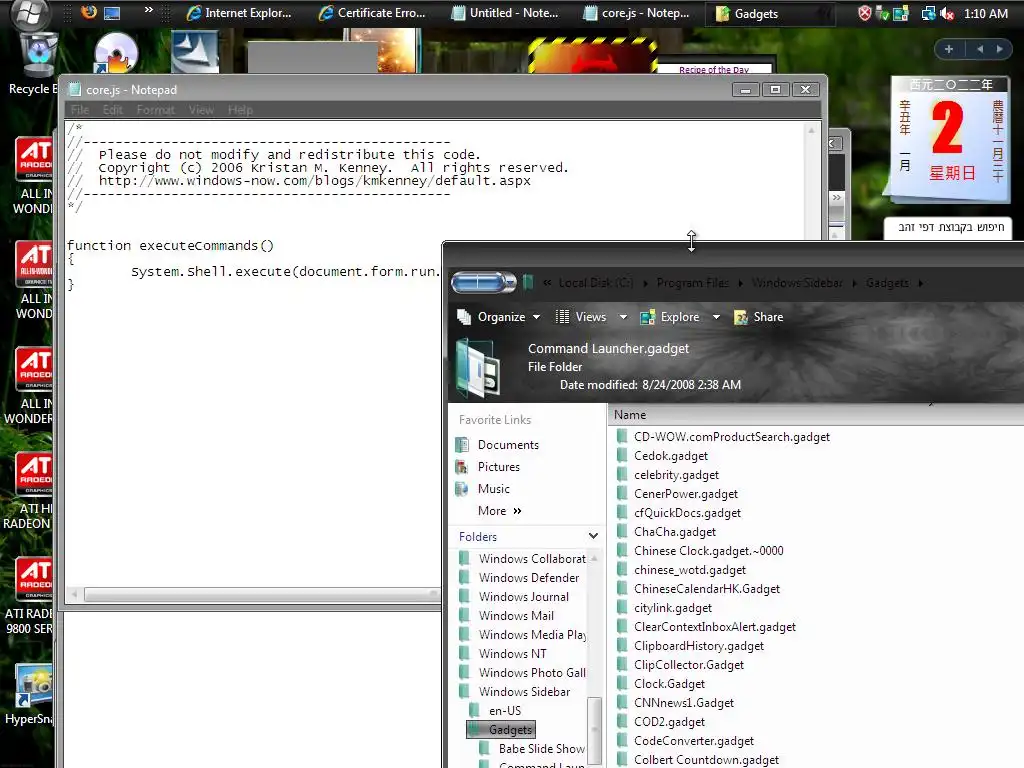Click the Hebrew yellow pages search field

point(948,227)
